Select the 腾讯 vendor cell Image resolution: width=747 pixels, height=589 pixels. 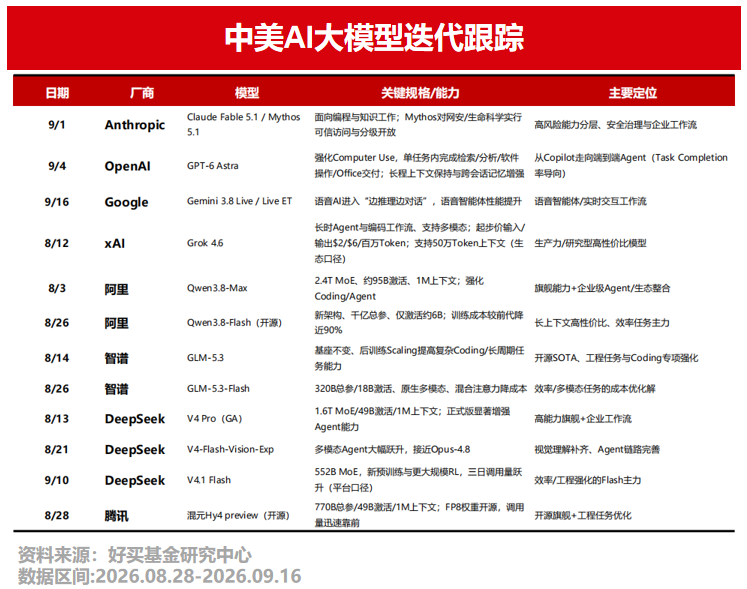click(117, 516)
